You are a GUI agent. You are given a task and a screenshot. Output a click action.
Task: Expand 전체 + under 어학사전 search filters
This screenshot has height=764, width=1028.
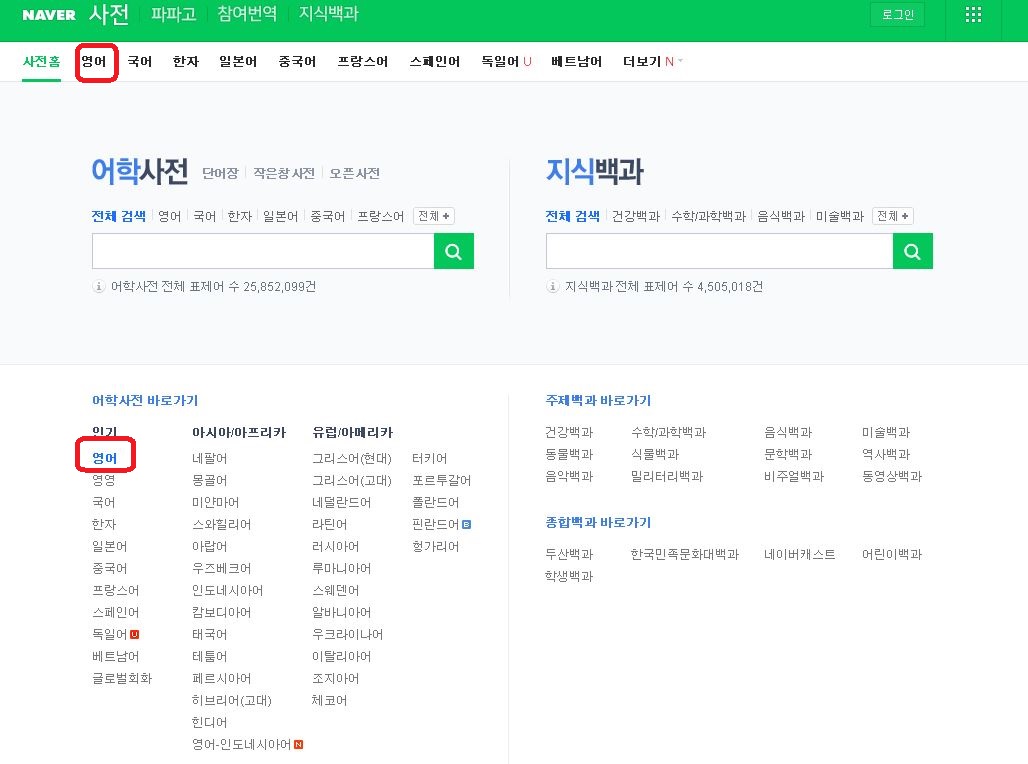pos(433,216)
